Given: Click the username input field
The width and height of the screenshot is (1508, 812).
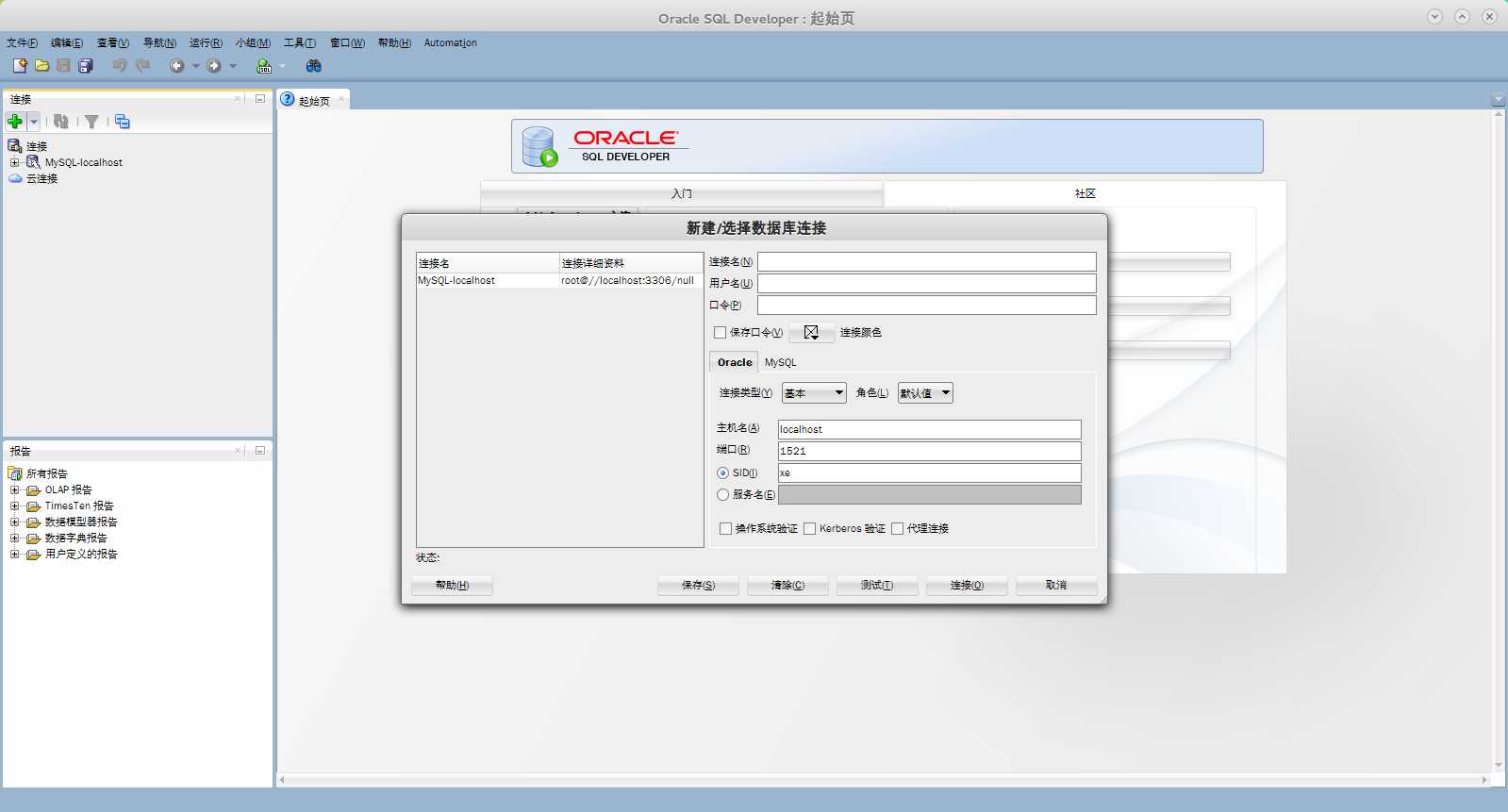Looking at the screenshot, I should tap(926, 283).
